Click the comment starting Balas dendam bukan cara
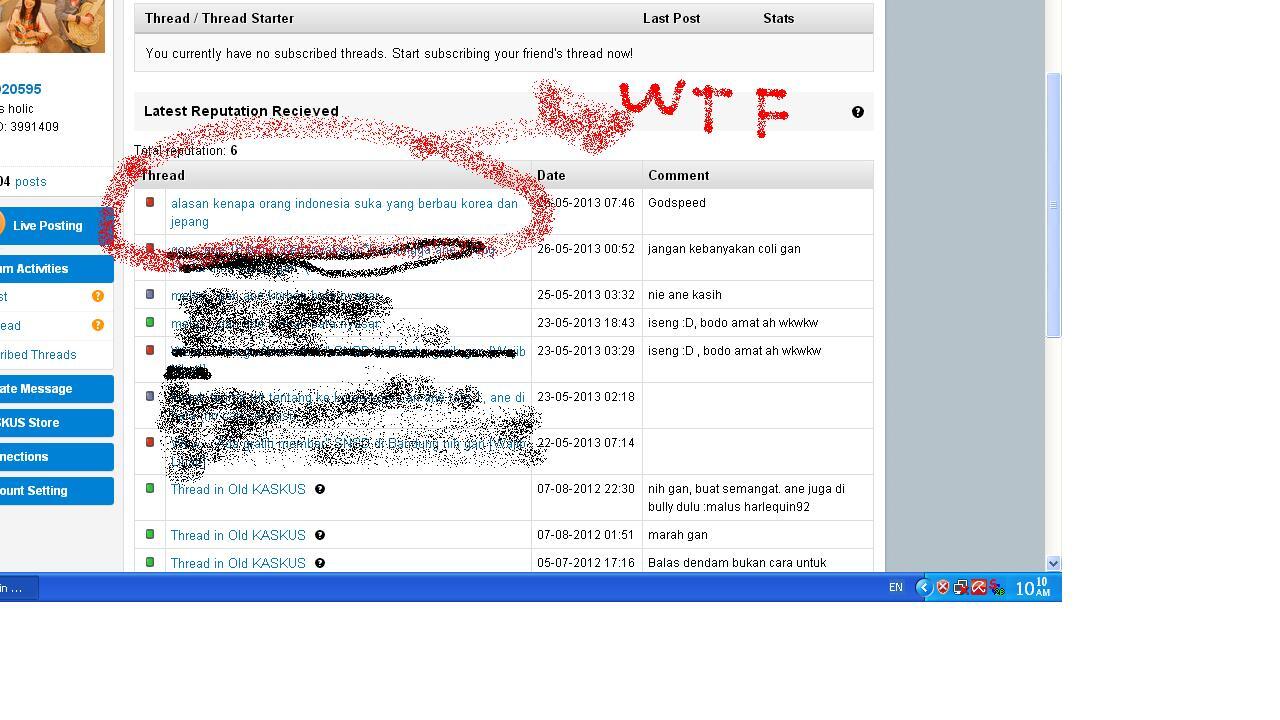The height and width of the screenshot is (720, 1280). pos(737,563)
